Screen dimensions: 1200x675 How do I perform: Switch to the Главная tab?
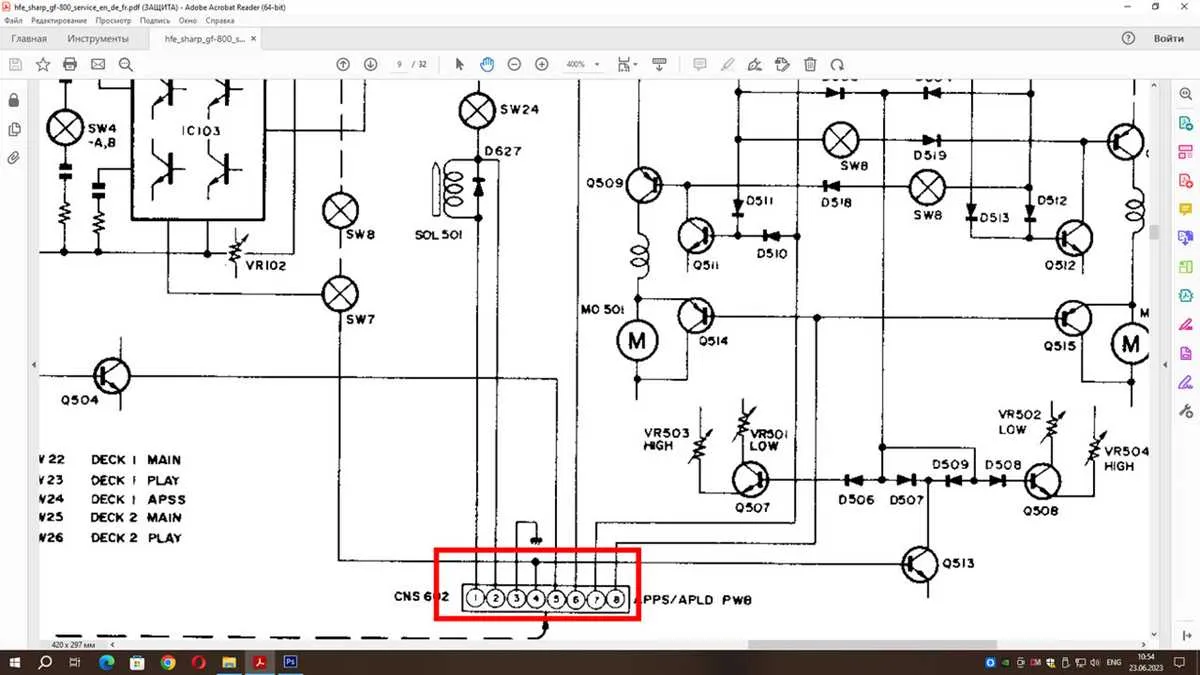[28, 39]
